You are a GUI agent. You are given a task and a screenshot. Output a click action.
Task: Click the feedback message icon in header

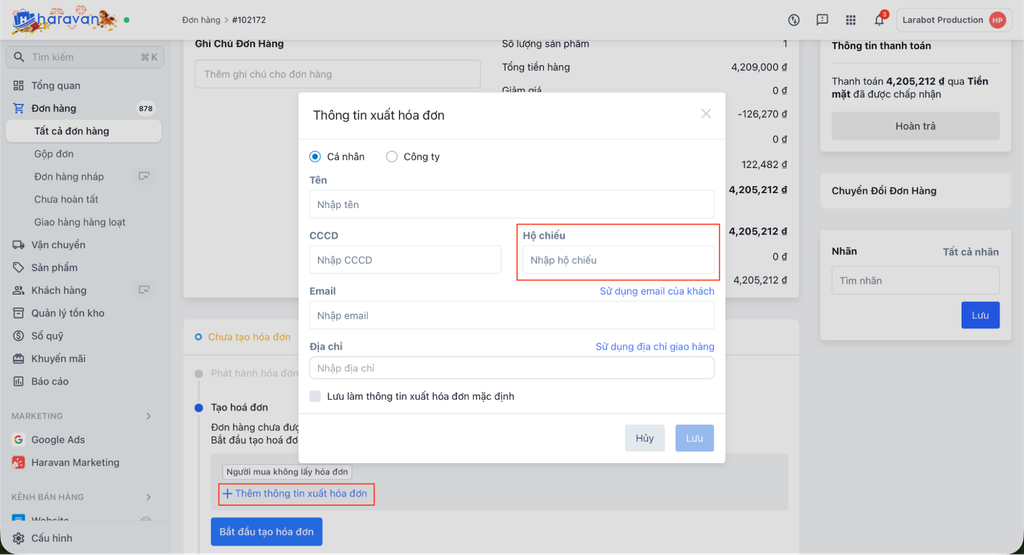[x=822, y=20]
